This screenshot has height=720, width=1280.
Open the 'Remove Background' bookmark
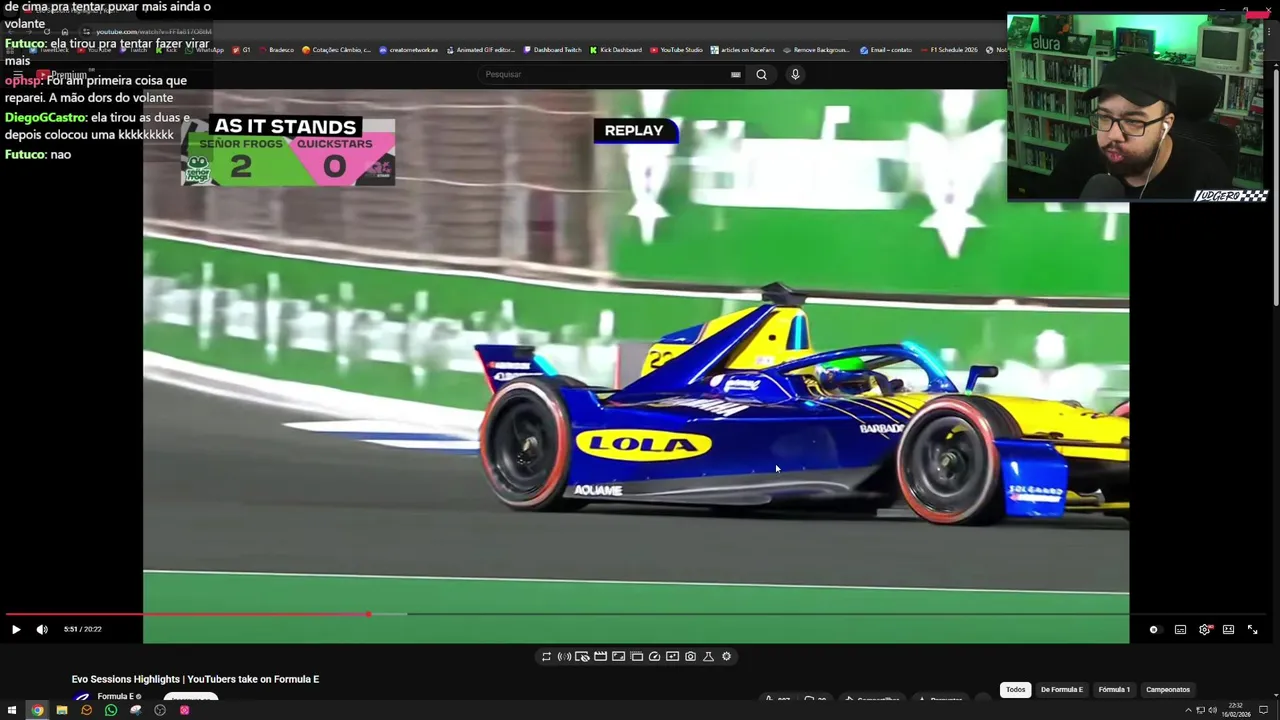pyautogui.click(x=817, y=50)
